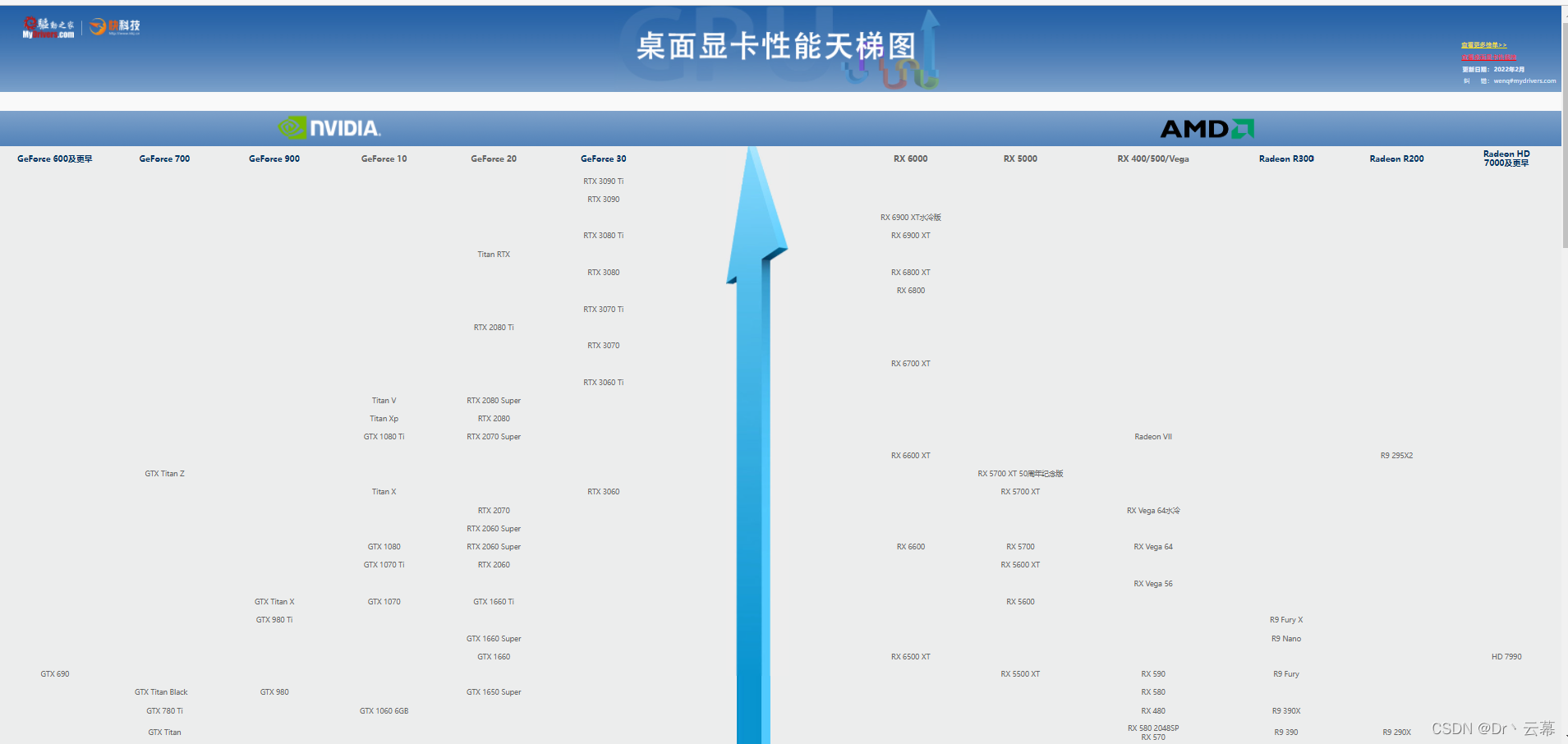Click the GTX 780 Ti entry

[164, 711]
